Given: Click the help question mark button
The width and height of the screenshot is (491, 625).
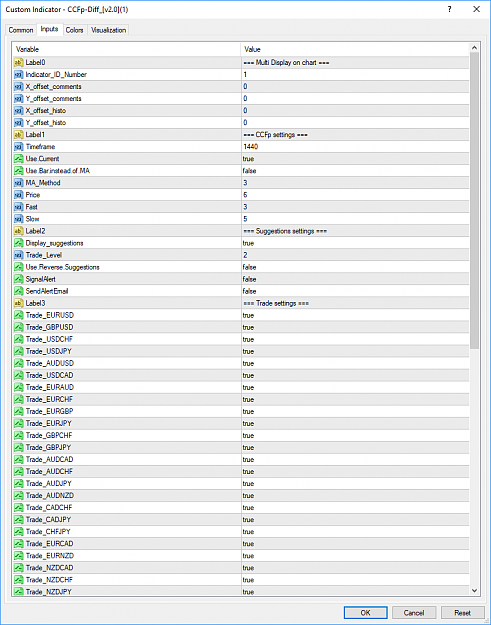Looking at the screenshot, I should 450,9.
